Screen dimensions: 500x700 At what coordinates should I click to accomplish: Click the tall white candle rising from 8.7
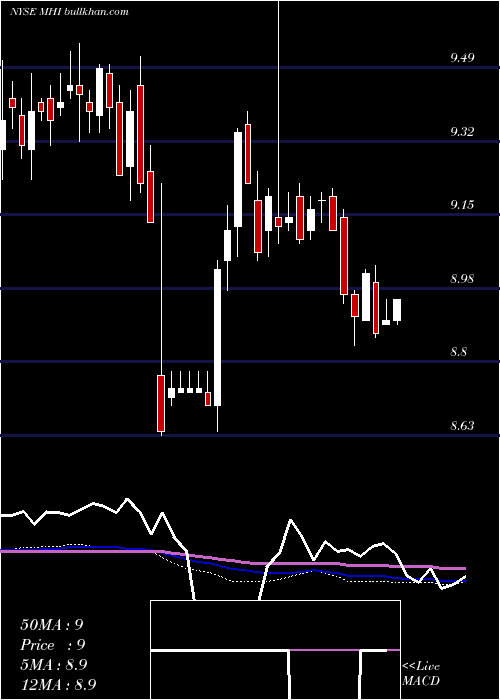pos(217,337)
